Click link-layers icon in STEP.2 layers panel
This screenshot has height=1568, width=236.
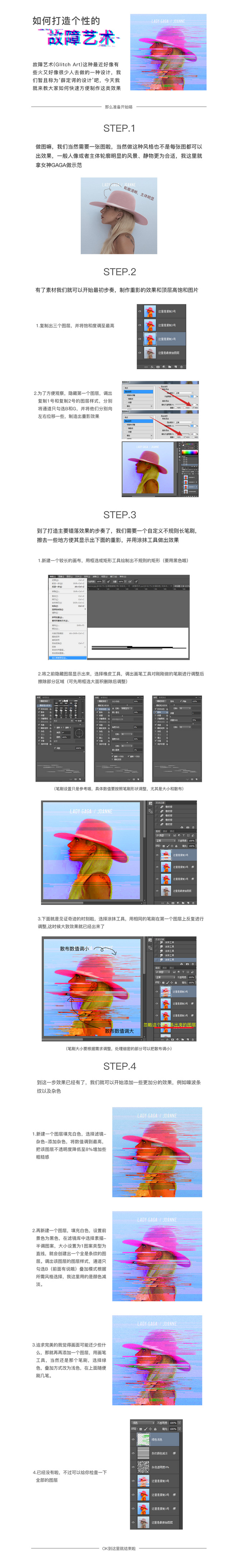pyautogui.click(x=146, y=367)
